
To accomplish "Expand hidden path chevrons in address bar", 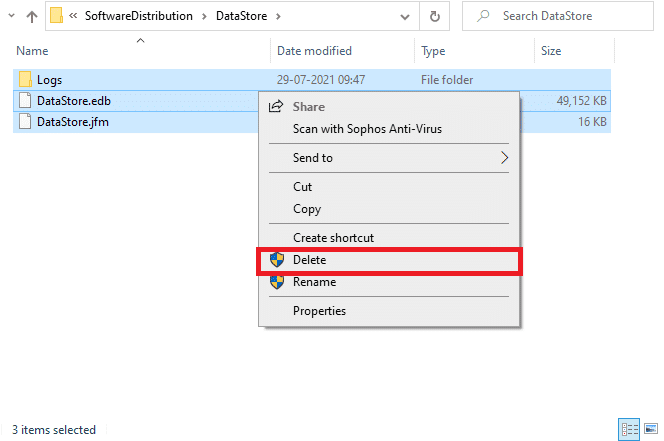I will pyautogui.click(x=73, y=16).
